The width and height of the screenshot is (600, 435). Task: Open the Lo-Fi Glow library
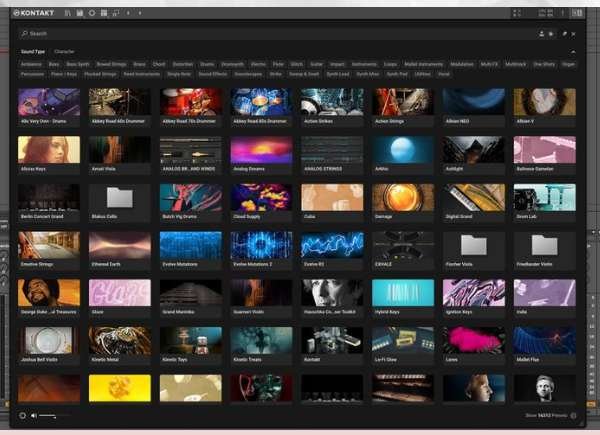tap(403, 345)
